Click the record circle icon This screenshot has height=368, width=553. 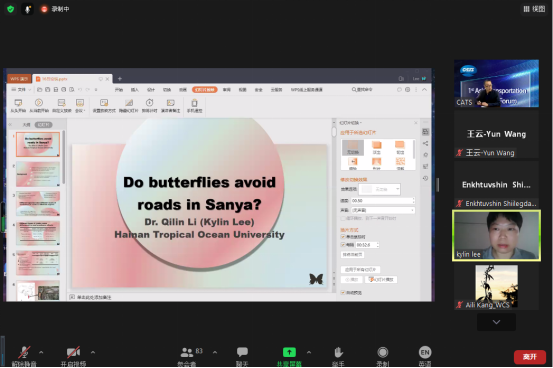tap(383, 352)
